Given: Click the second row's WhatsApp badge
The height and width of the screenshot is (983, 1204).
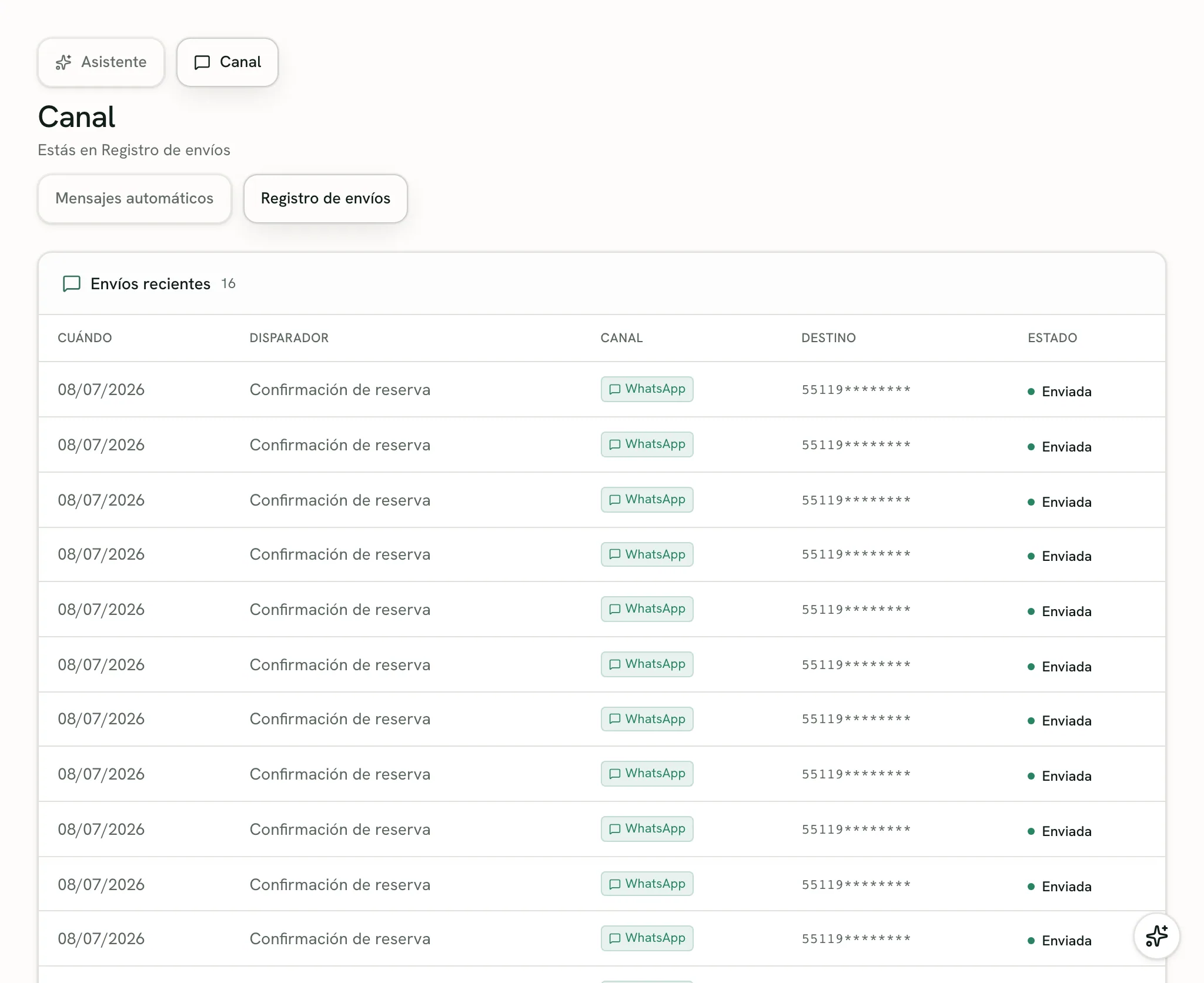Looking at the screenshot, I should pos(647,444).
